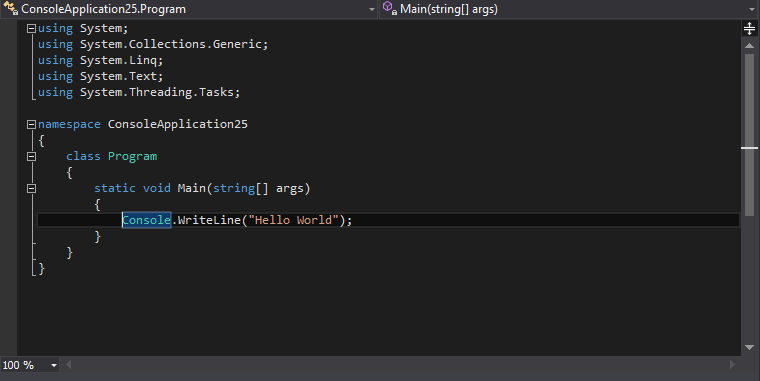
Task: Click the System.Threading.Tasks using line
Action: [139, 93]
